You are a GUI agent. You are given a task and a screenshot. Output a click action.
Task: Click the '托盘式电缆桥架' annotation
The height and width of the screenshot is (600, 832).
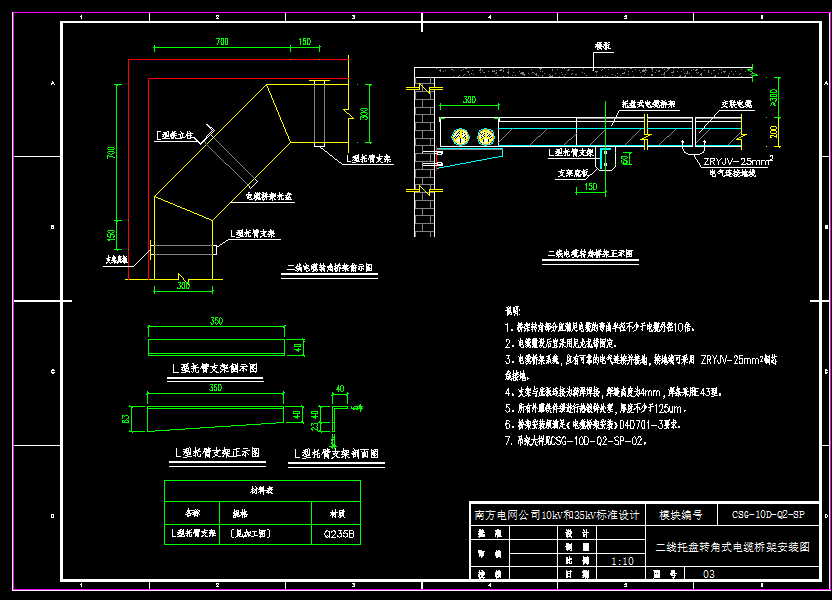pyautogui.click(x=648, y=104)
